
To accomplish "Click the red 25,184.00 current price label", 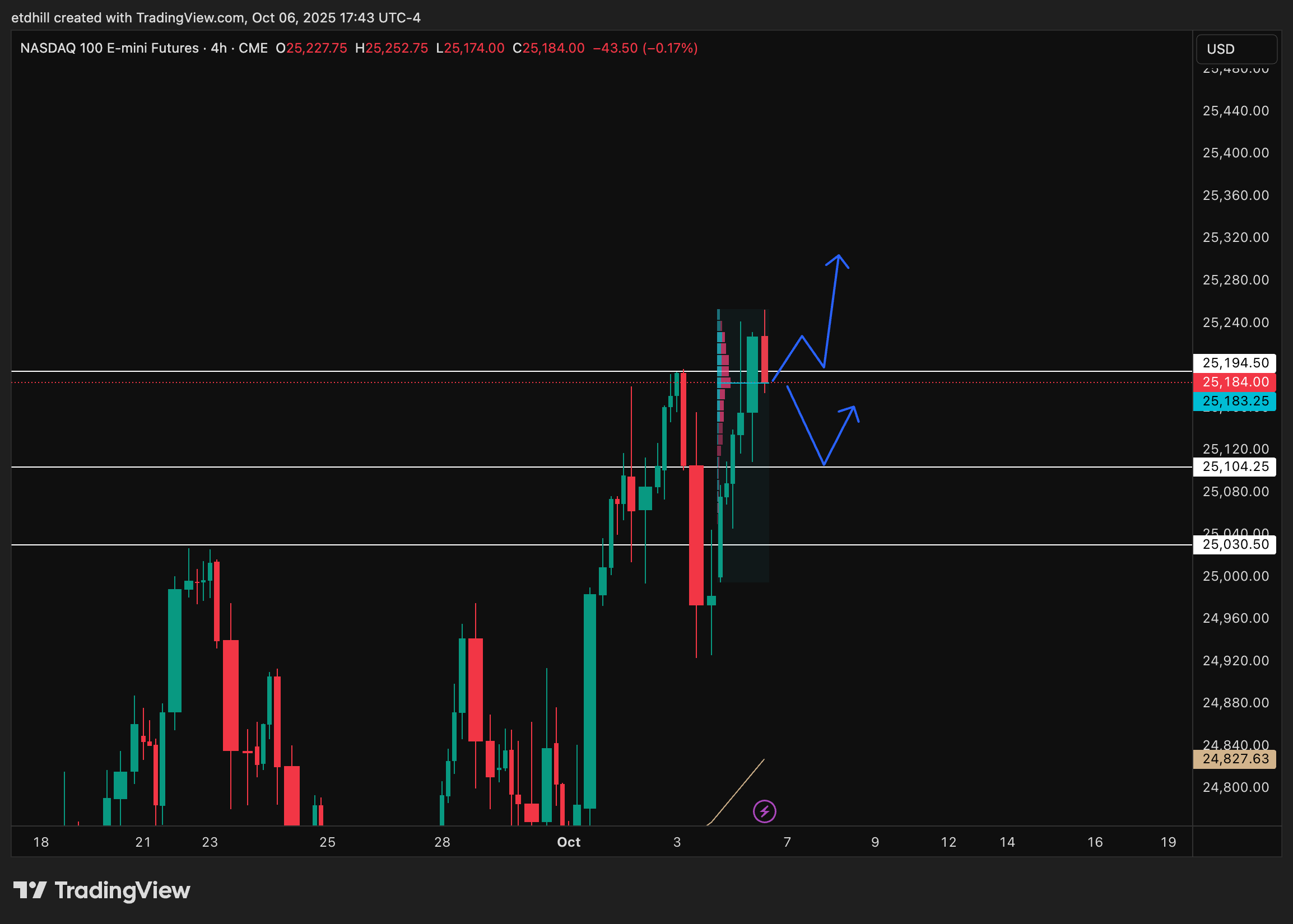I will [1235, 382].
